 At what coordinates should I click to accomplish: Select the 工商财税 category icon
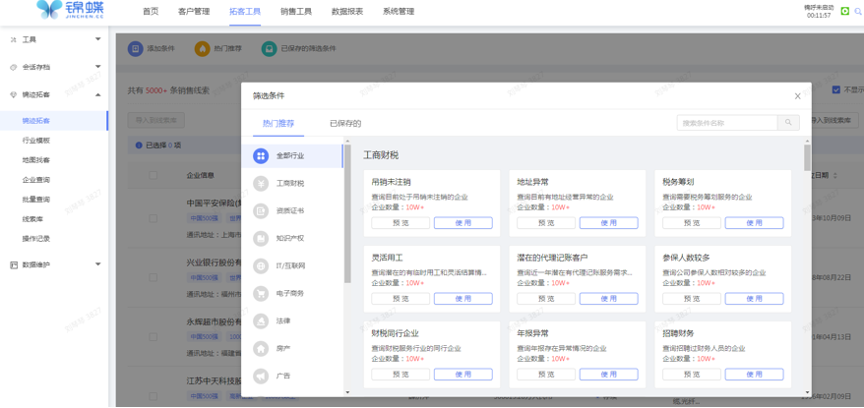coord(261,184)
